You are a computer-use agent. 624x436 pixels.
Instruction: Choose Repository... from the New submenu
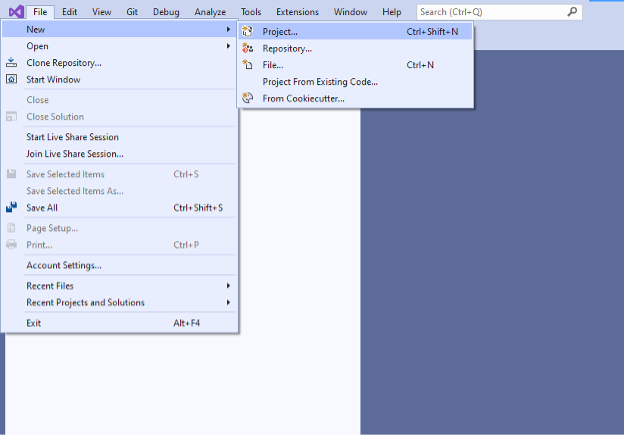(x=355, y=48)
